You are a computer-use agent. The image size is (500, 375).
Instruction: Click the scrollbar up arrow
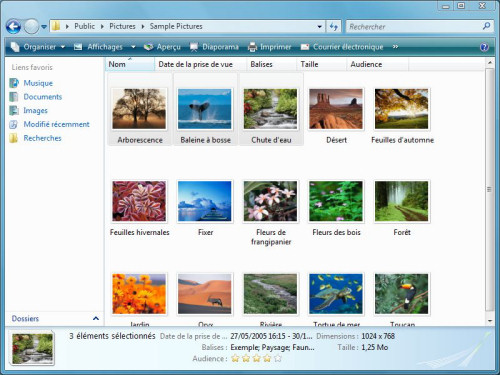click(x=489, y=63)
